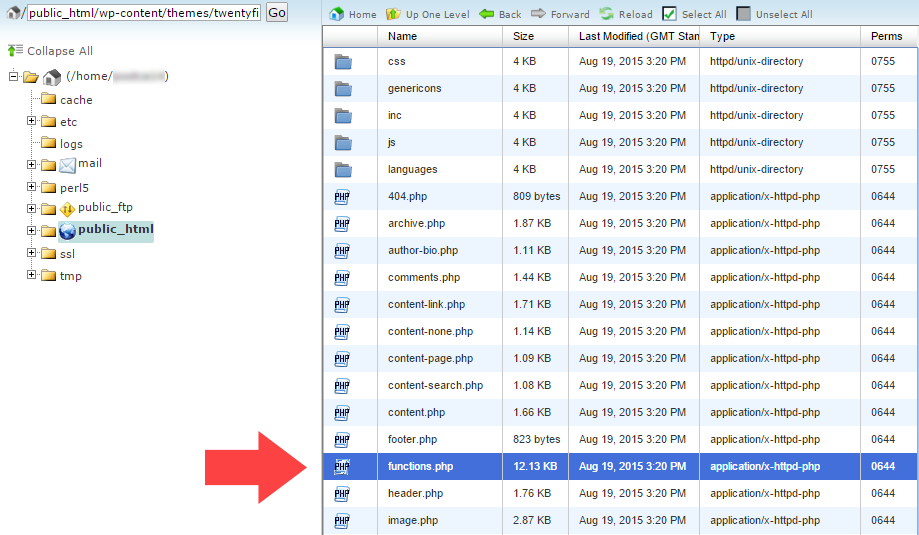The height and width of the screenshot is (535, 919).
Task: Click the PHP icon beside 404.php
Action: coord(342,197)
